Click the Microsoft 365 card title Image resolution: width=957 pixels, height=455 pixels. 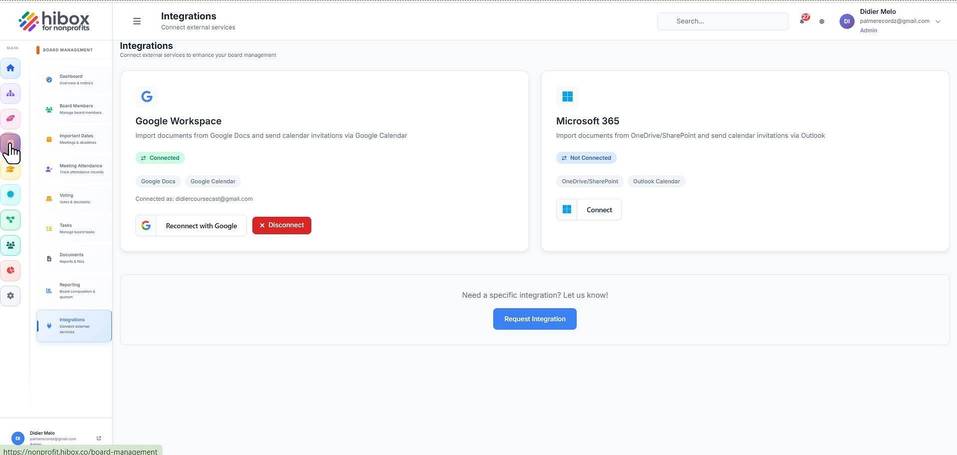tap(587, 121)
